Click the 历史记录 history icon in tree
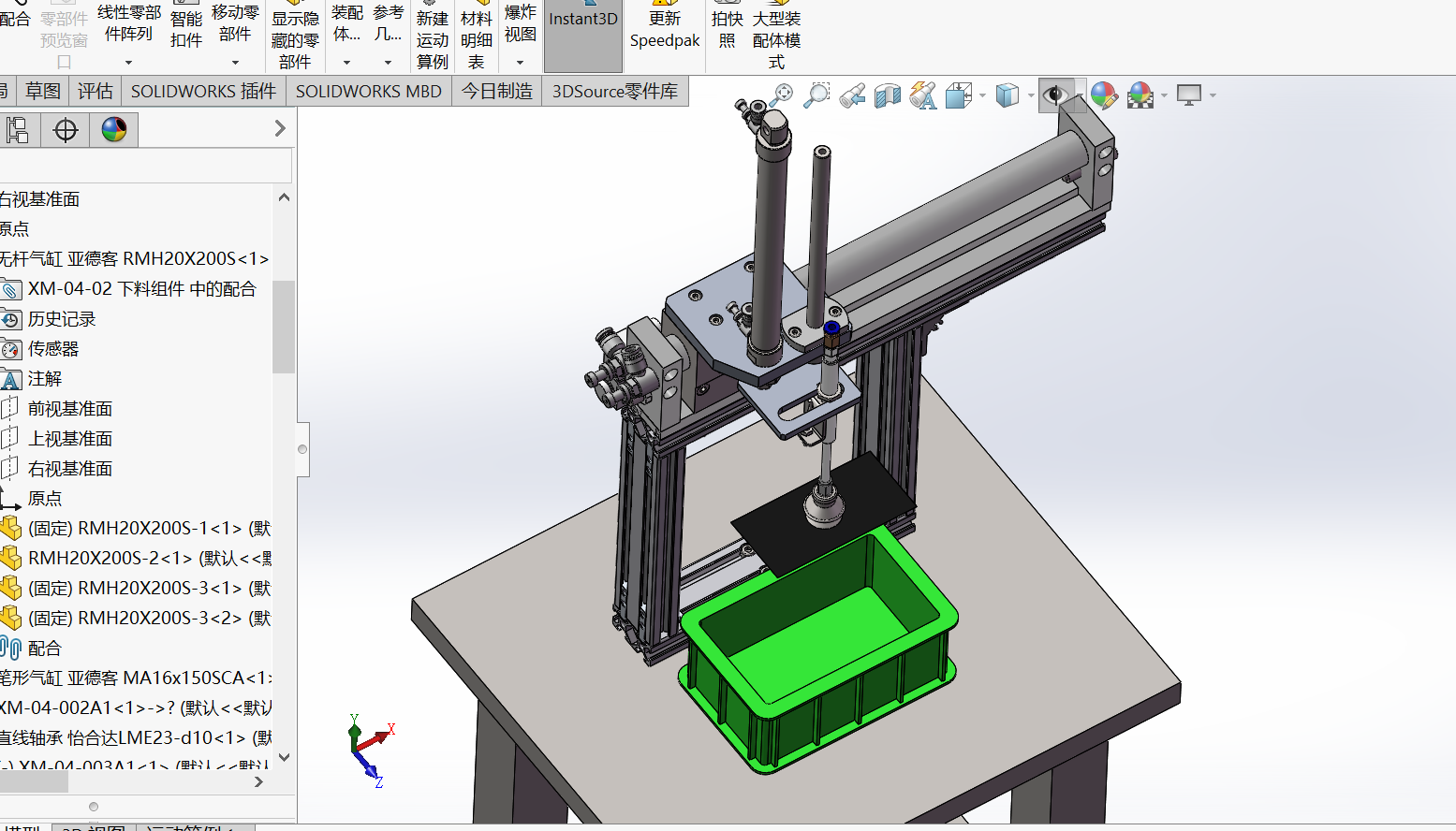 click(10, 319)
